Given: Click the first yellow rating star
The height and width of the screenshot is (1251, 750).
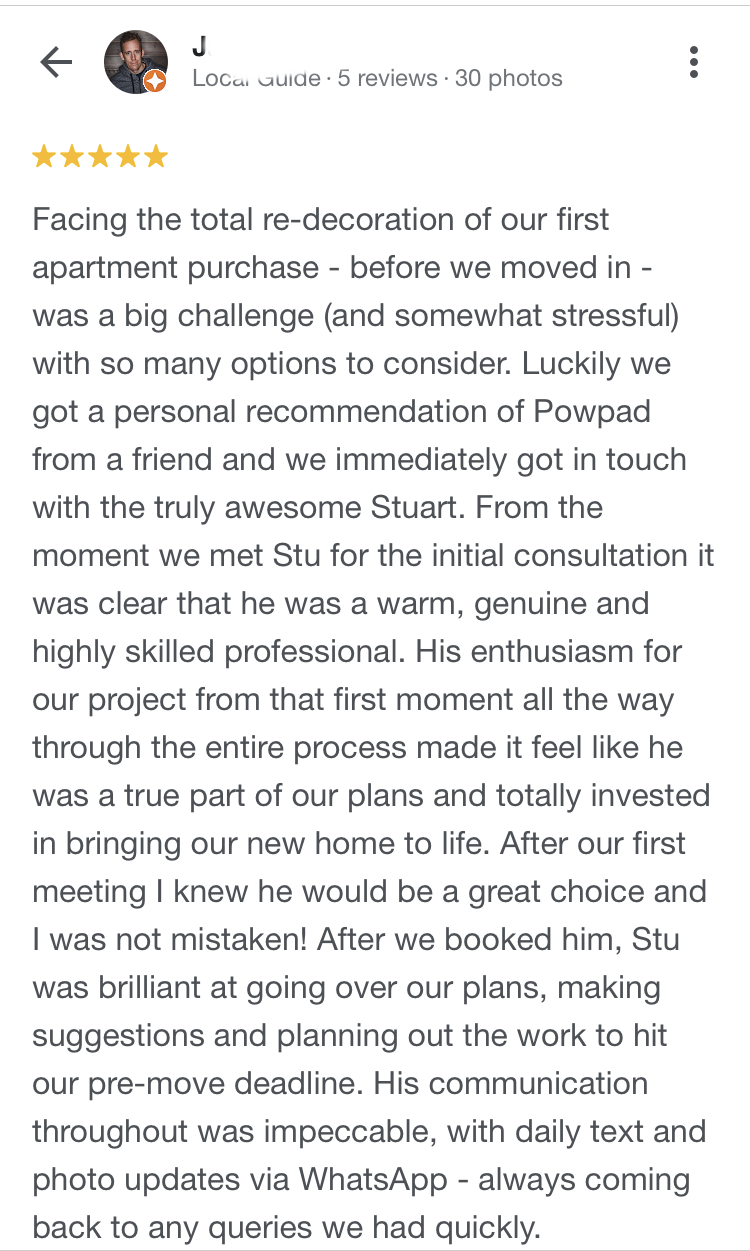Looking at the screenshot, I should 45,157.
